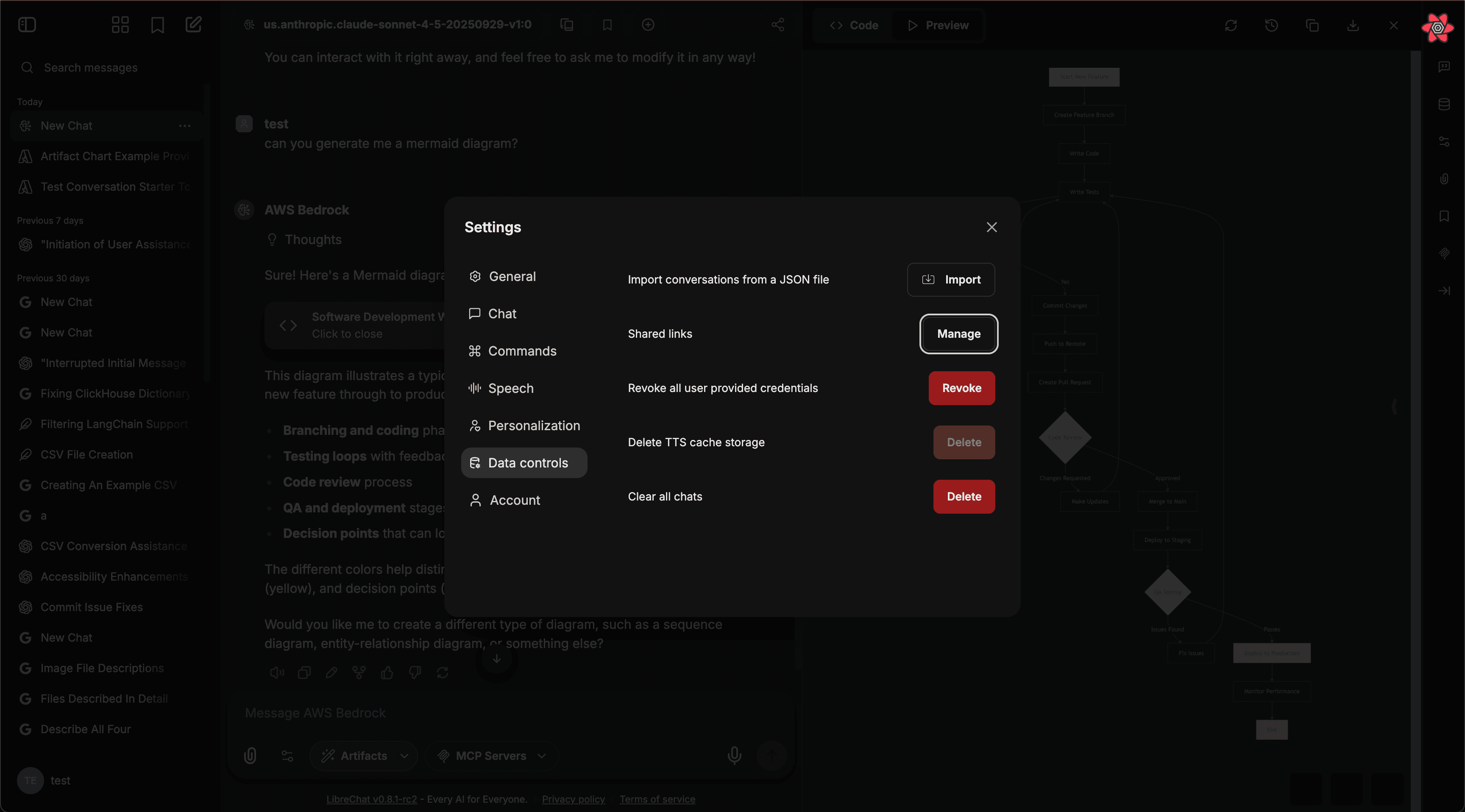Start voice input with the microphone icon
This screenshot has height=812, width=1465.
click(734, 756)
